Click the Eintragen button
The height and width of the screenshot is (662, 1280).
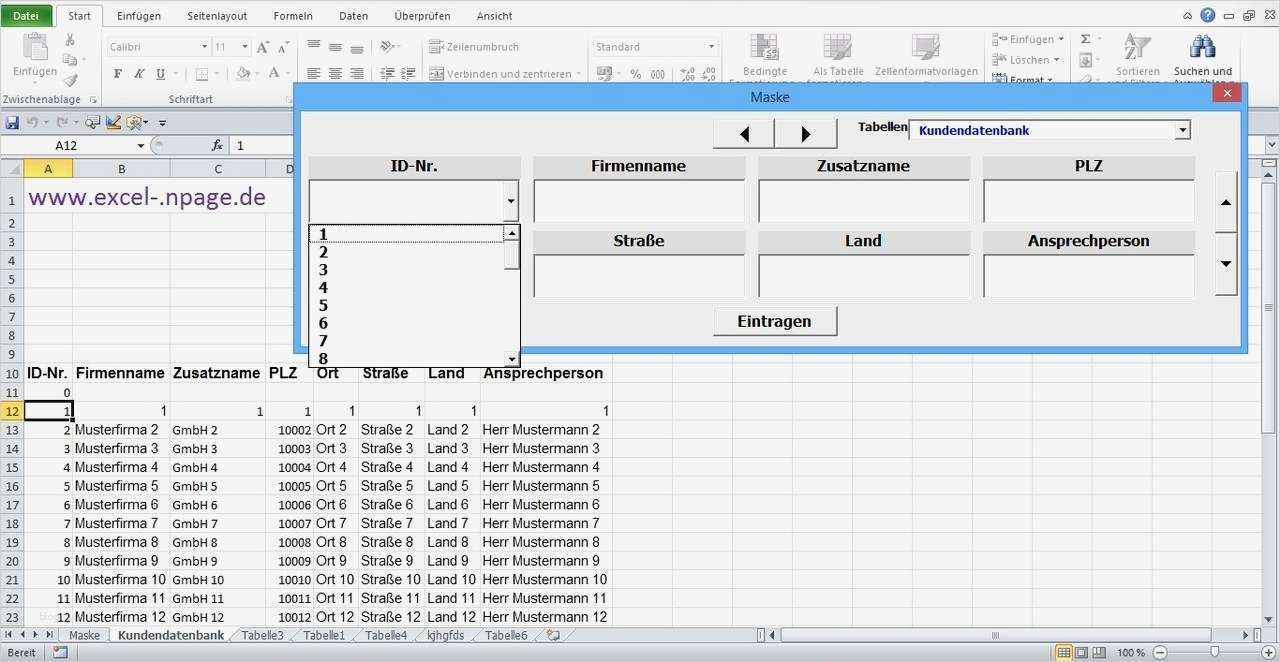point(775,321)
